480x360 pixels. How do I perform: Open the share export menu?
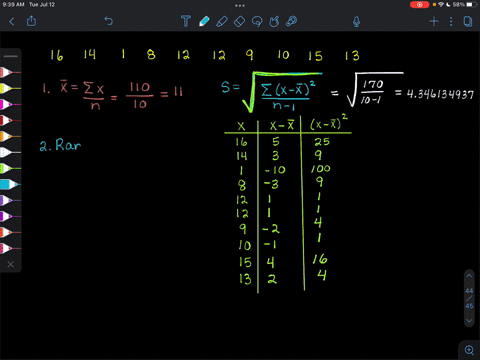click(x=31, y=21)
